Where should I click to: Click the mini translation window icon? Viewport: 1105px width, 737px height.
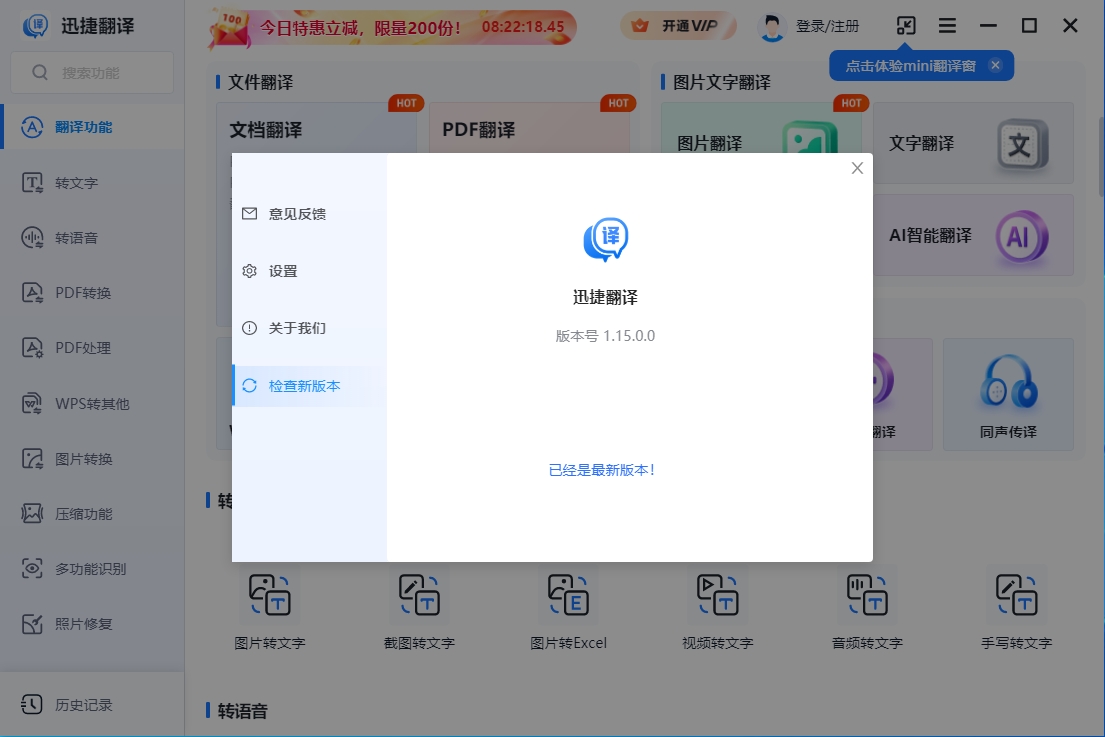pos(906,26)
